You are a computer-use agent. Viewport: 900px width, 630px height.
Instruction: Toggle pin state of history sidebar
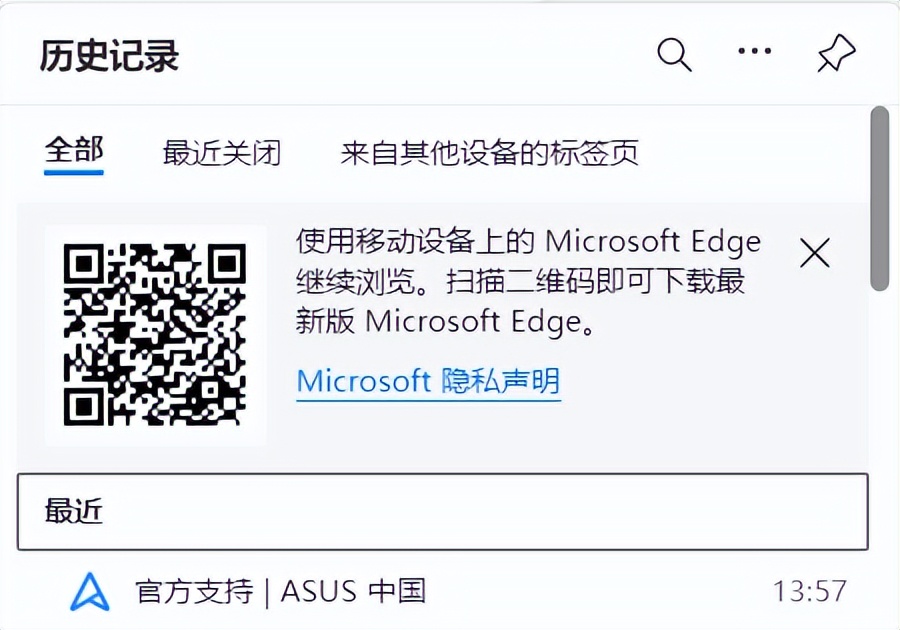coord(835,52)
